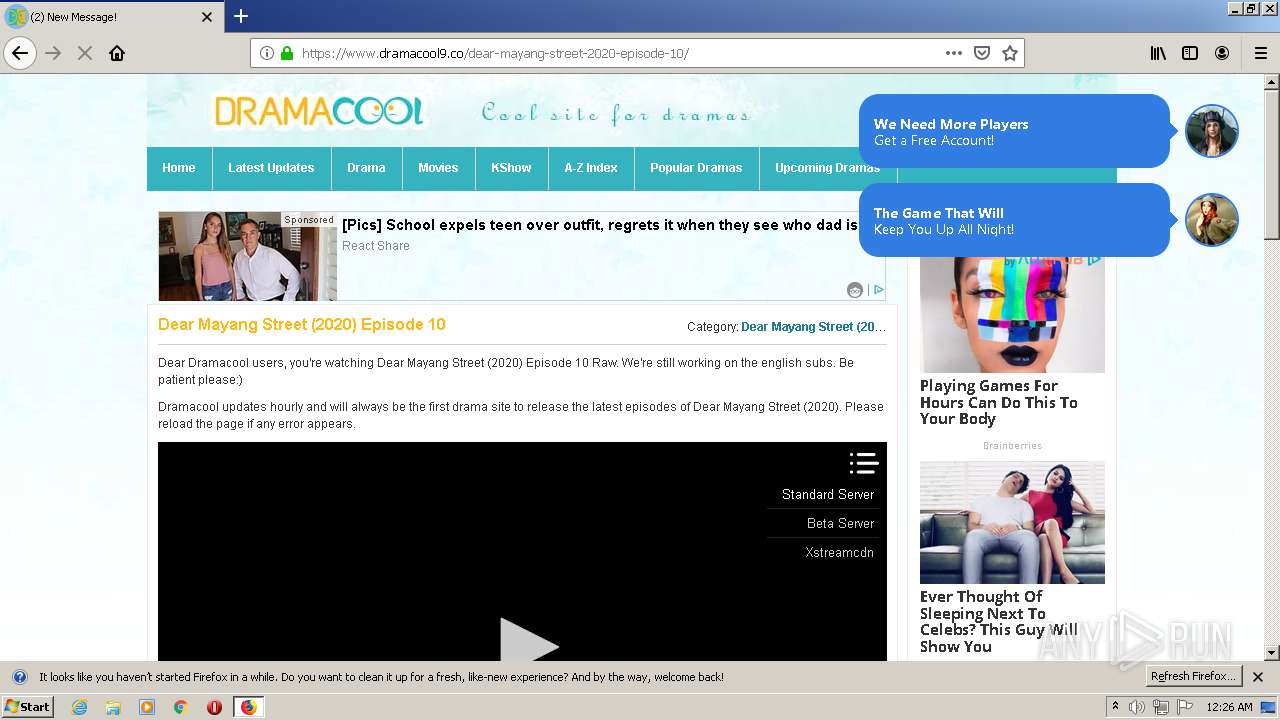The image size is (1280, 720).
Task: Click Dear Mayang Street Episode 10 title
Action: tap(302, 325)
